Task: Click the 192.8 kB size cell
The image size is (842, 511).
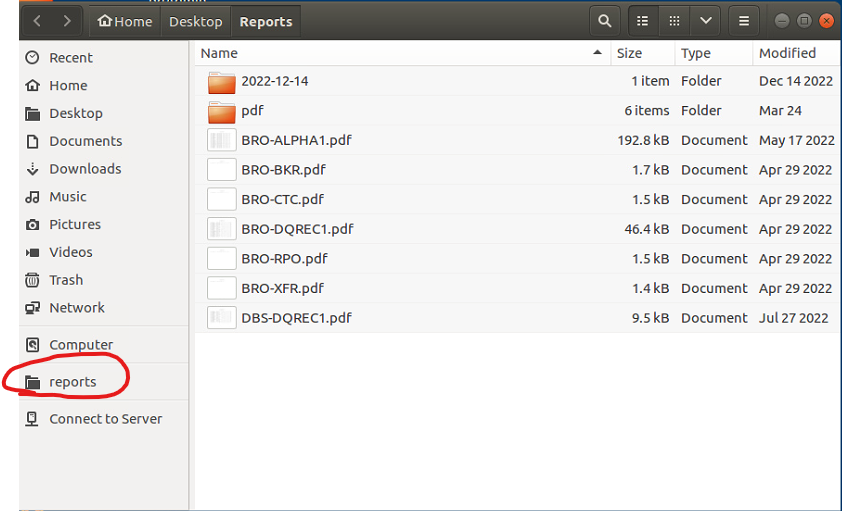Action: click(x=643, y=141)
